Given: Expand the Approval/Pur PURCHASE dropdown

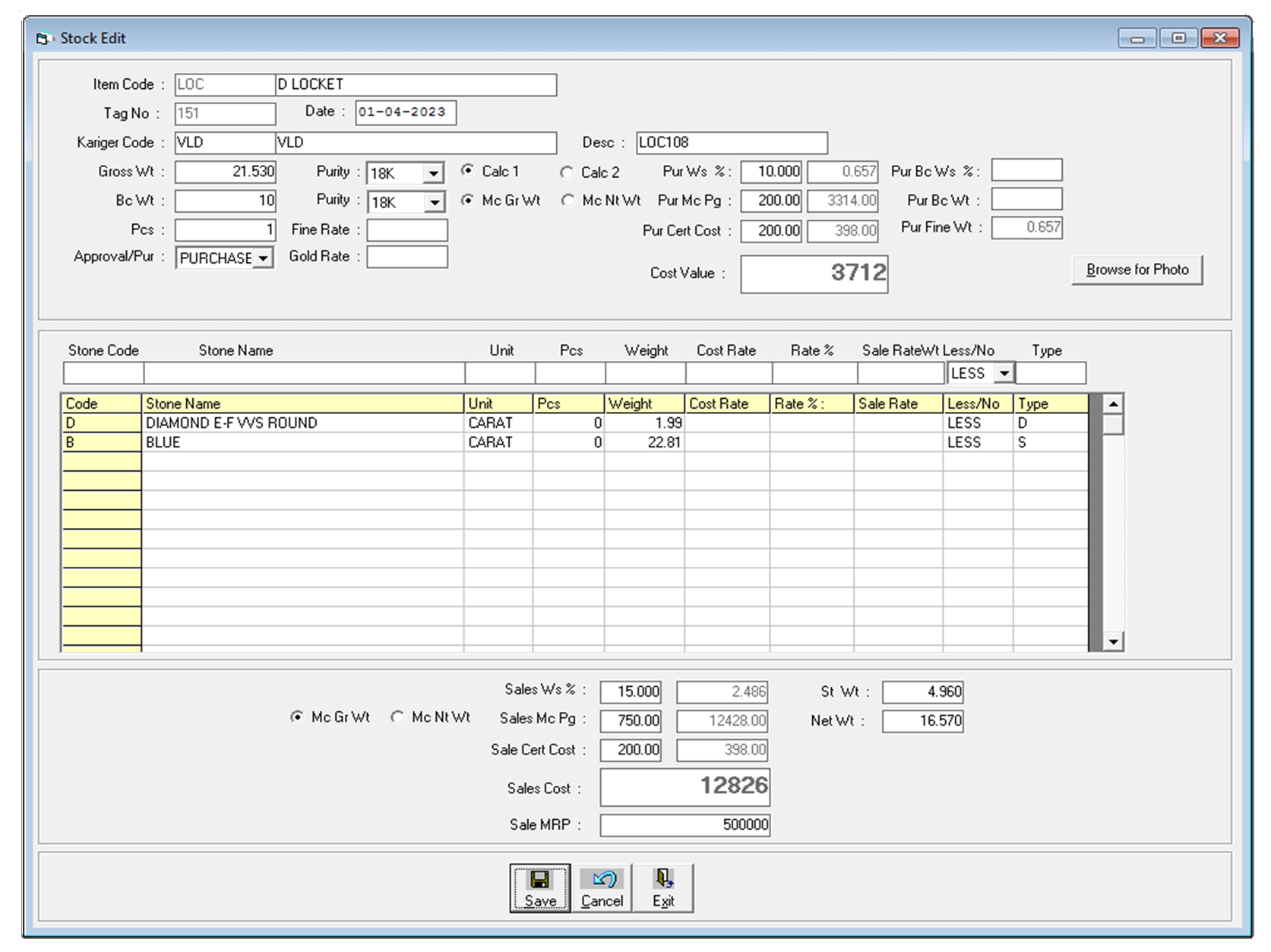Looking at the screenshot, I should pyautogui.click(x=263, y=258).
